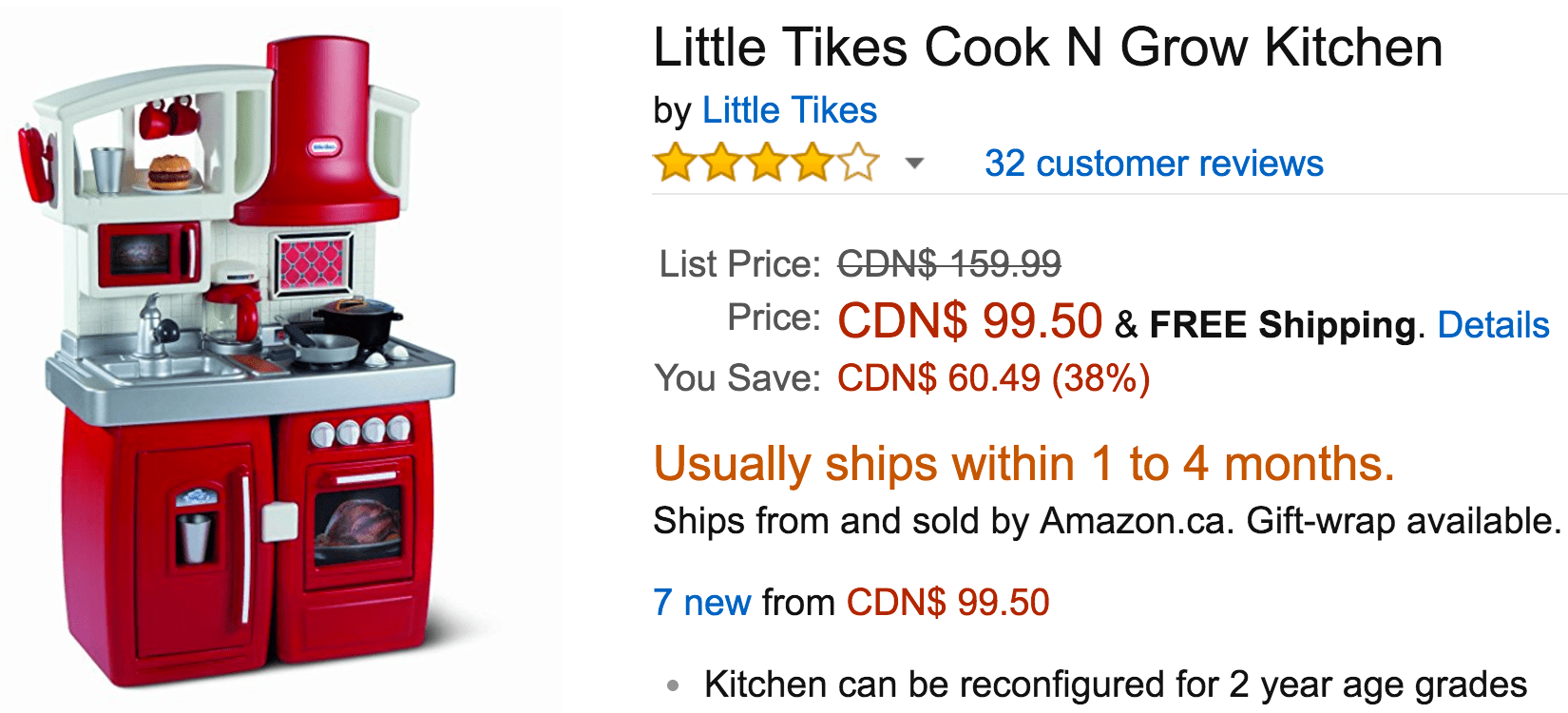Open the Little Tikes brand link

[789, 111]
